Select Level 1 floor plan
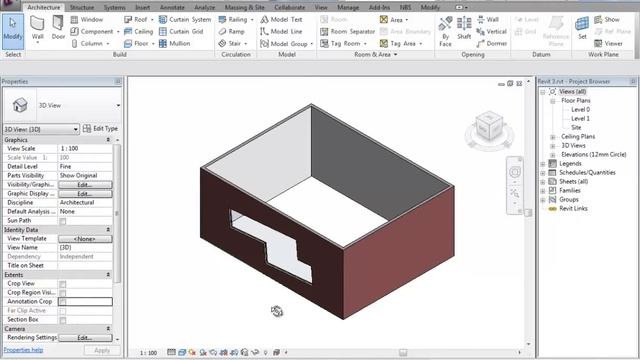 [580, 118]
